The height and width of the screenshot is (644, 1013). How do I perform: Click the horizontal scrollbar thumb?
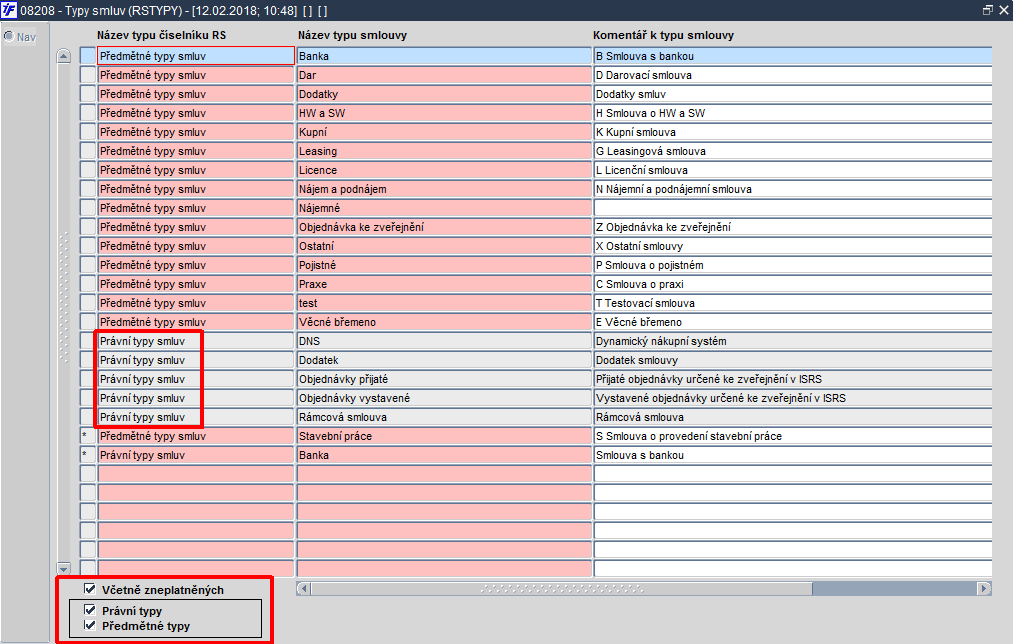click(561, 588)
